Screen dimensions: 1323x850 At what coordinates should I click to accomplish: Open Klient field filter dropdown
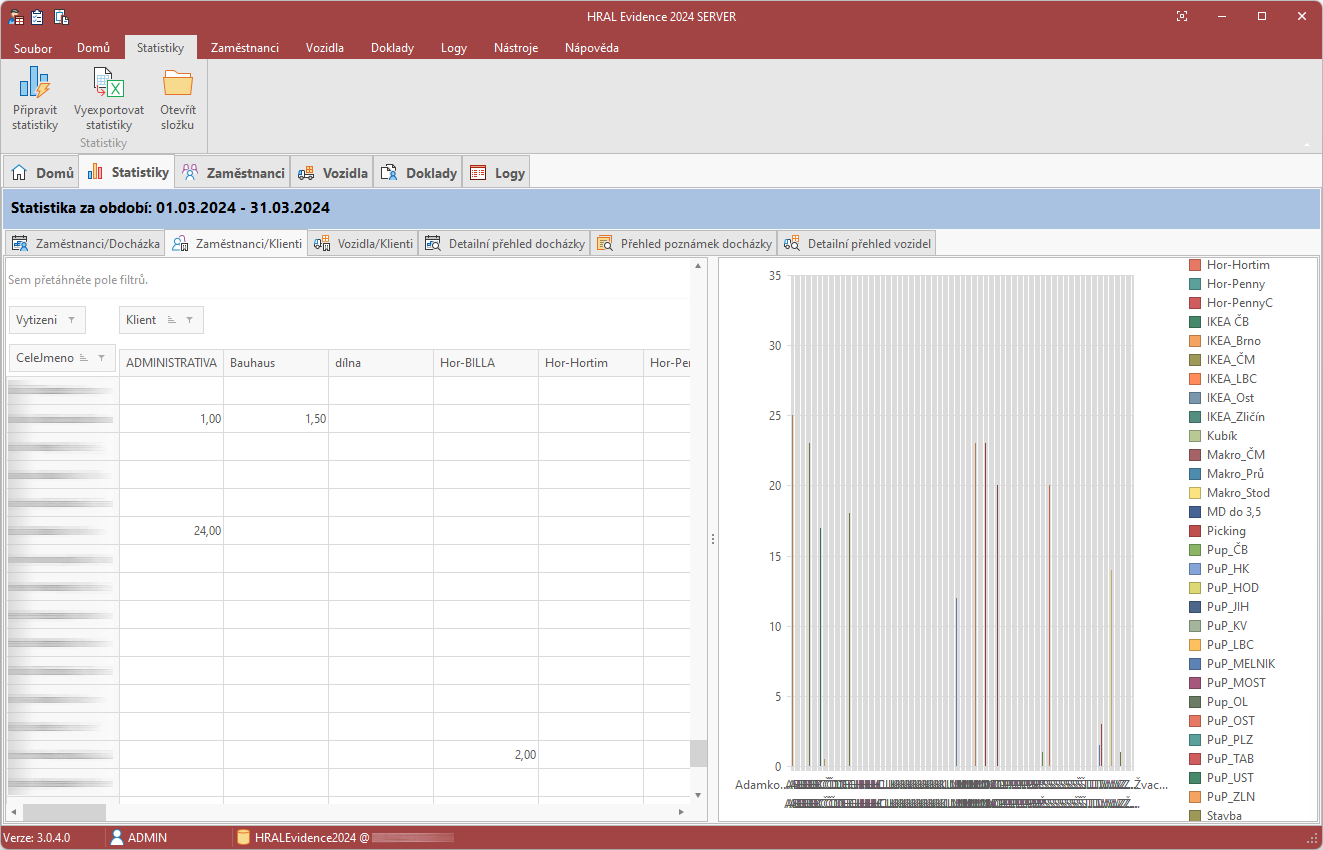coord(188,320)
